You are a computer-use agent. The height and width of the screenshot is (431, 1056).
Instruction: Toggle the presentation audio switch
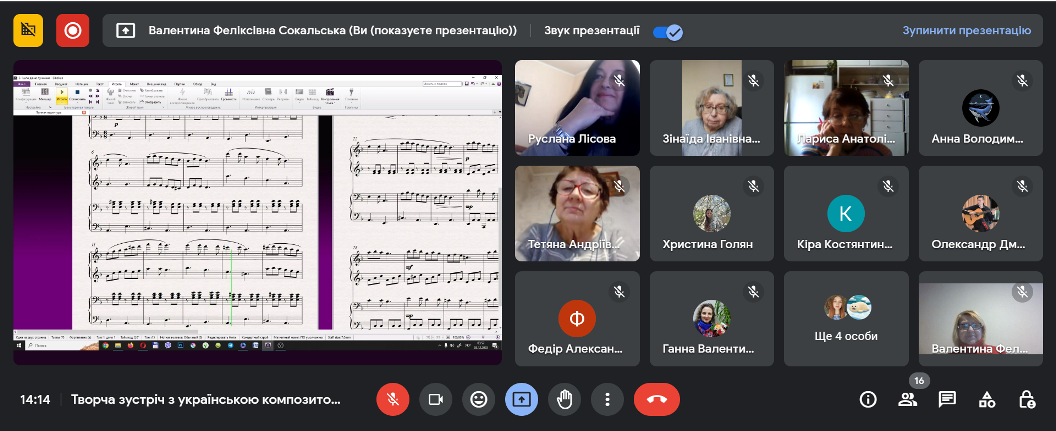coord(666,31)
